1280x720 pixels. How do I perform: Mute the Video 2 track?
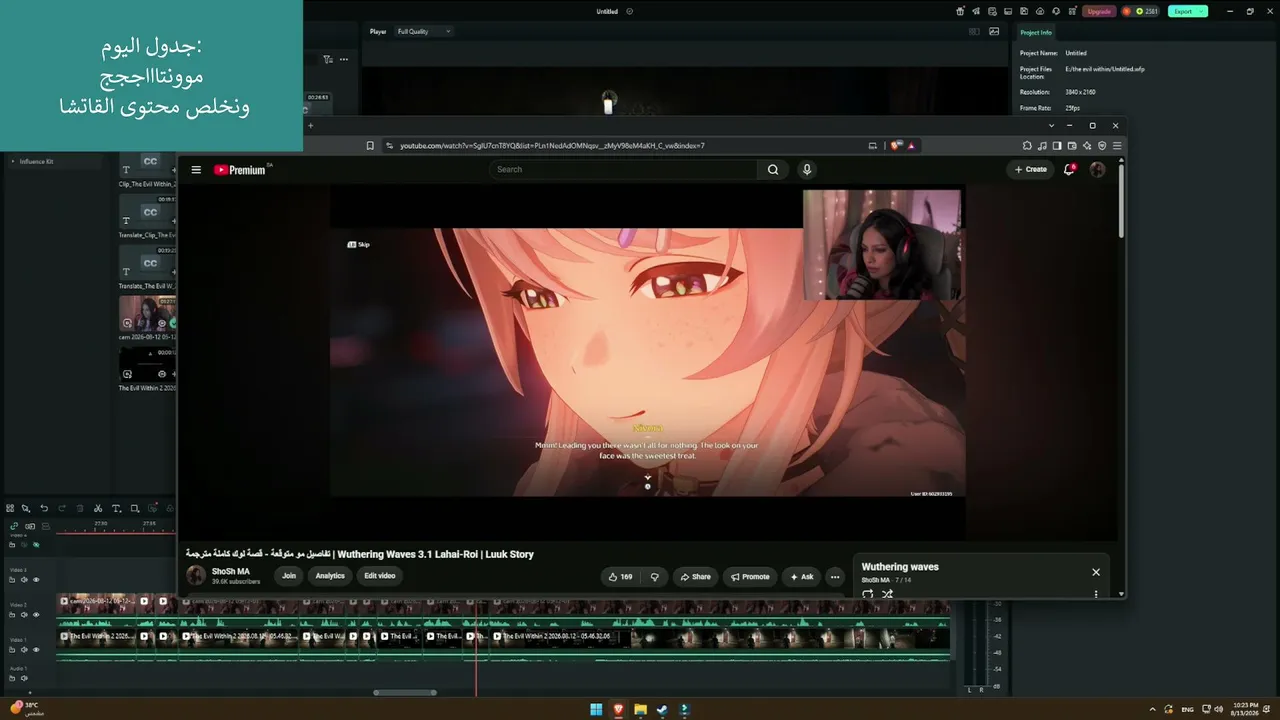[x=24, y=615]
